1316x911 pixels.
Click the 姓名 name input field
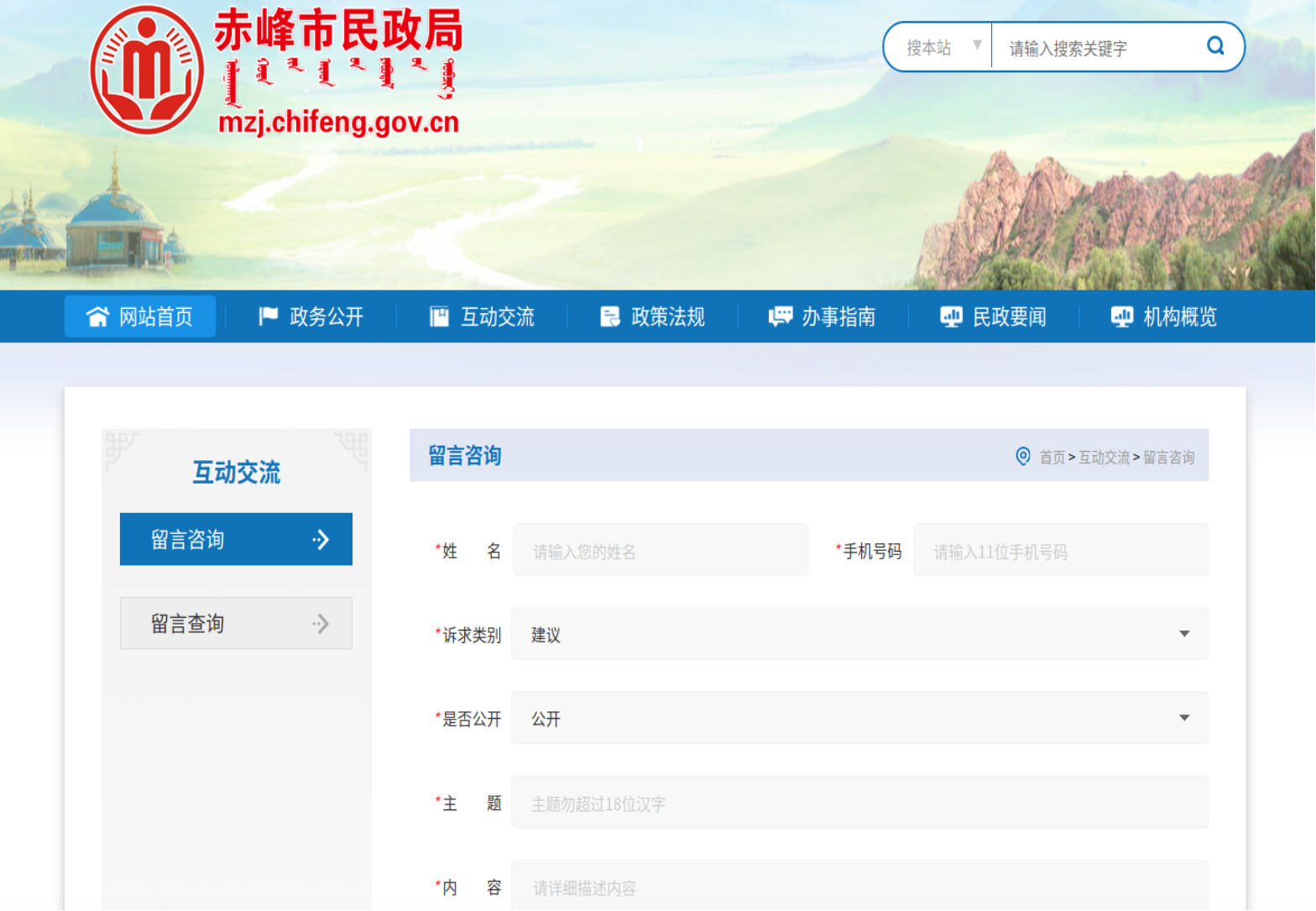click(661, 550)
